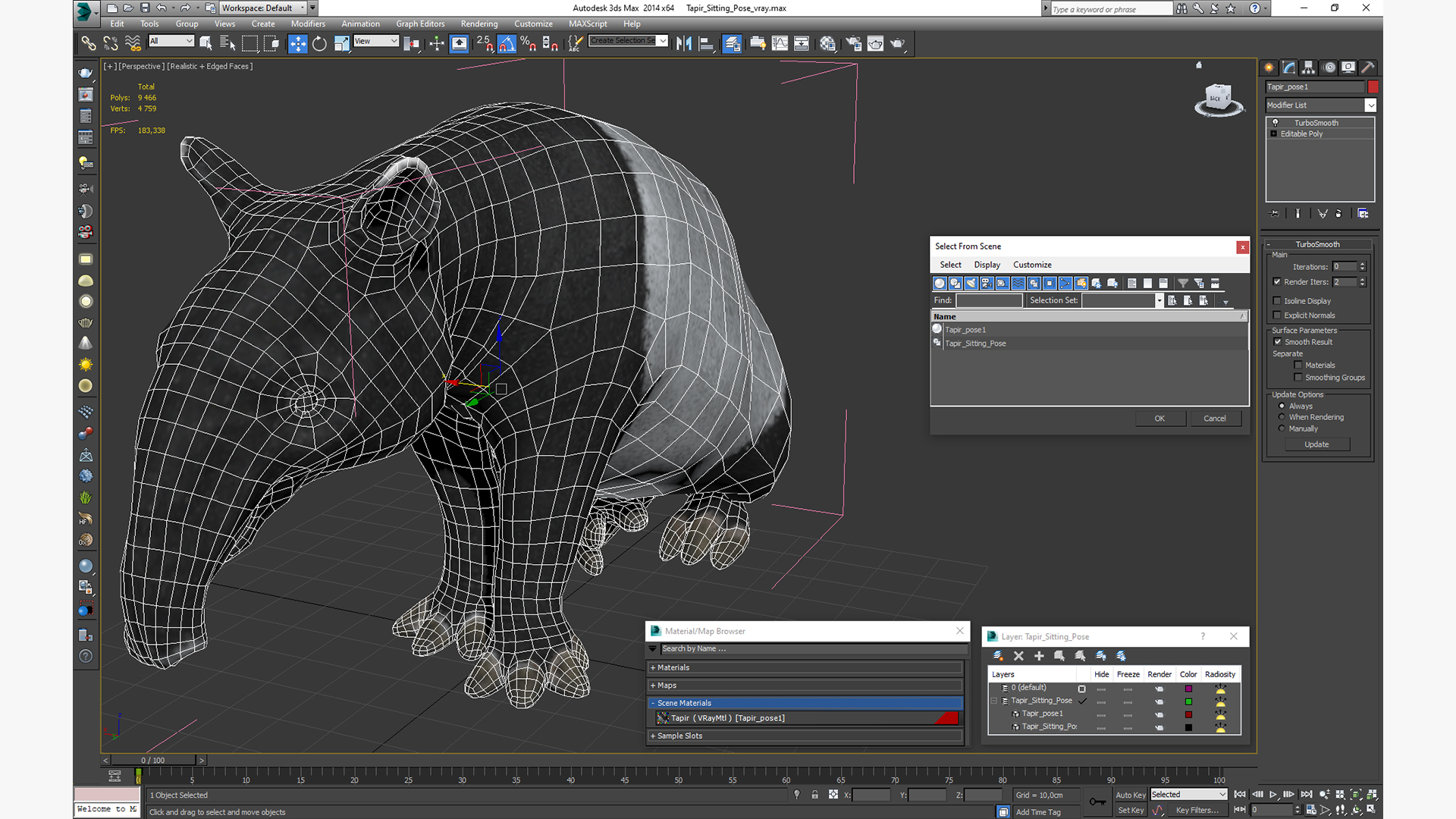Click Render Production teapot icon
Image resolution: width=1456 pixels, height=819 pixels.
click(x=897, y=44)
